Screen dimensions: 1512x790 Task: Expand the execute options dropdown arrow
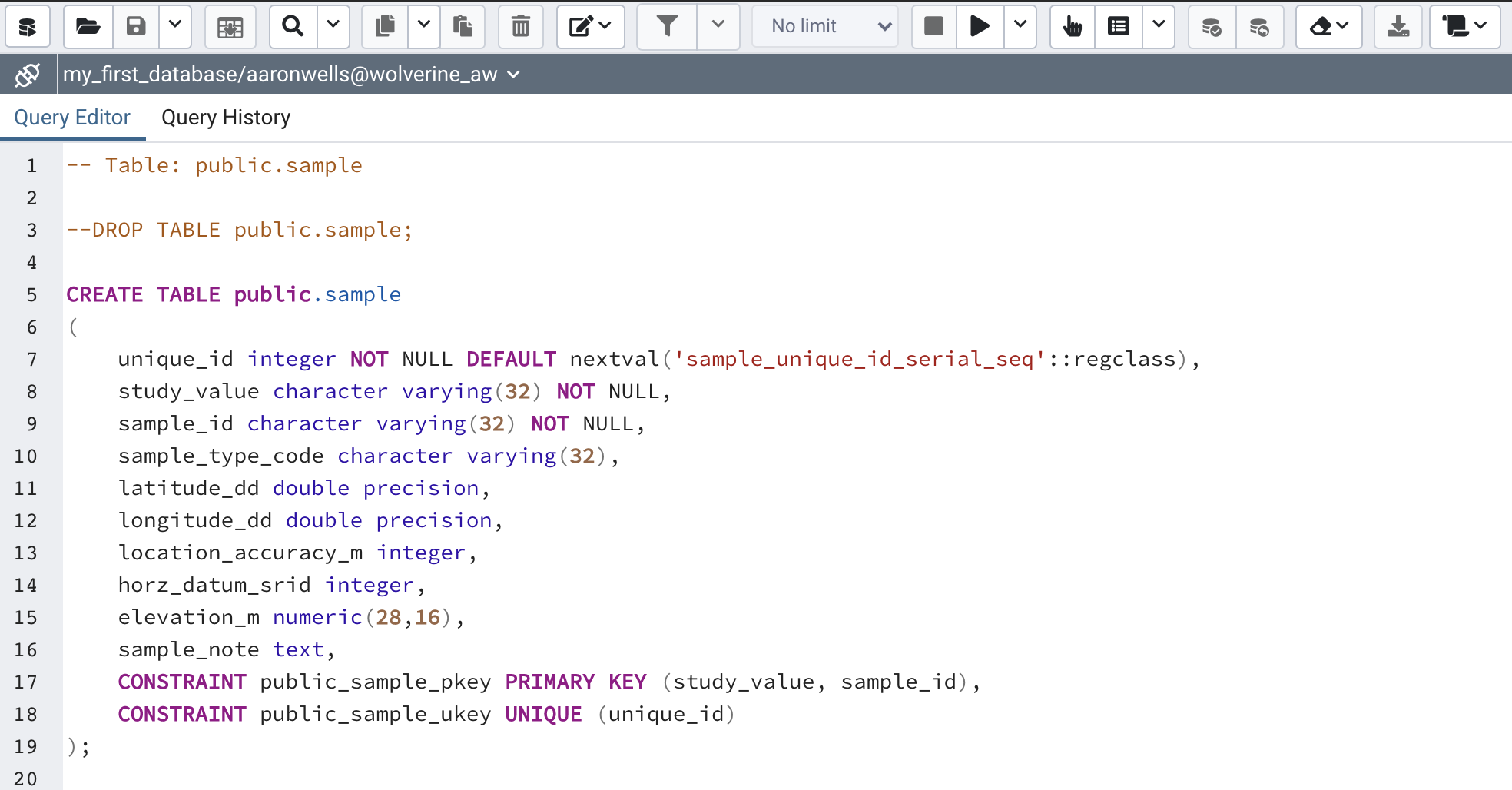1020,25
